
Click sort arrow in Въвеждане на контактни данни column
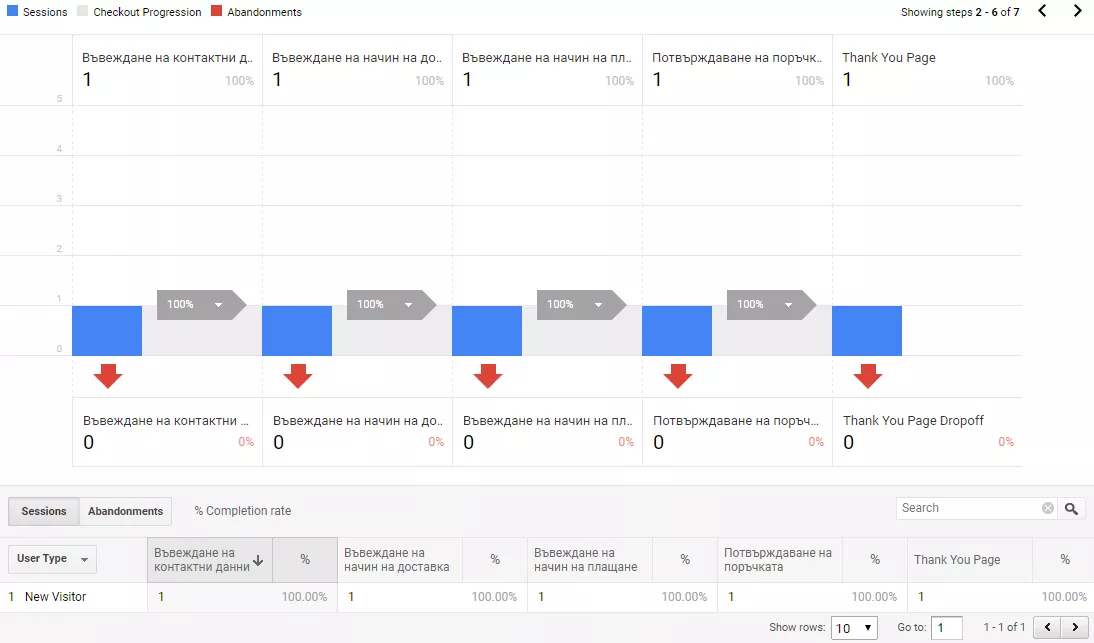pos(258,561)
